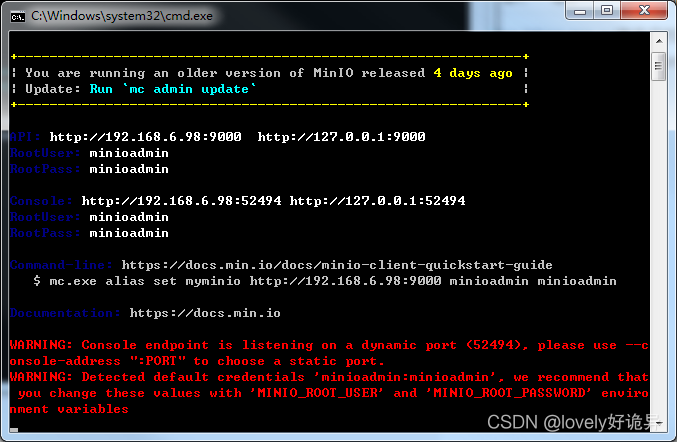Viewport: 677px width, 442px height.
Task: Click the minioadmin value under Console RootUser
Action: [x=129, y=217]
